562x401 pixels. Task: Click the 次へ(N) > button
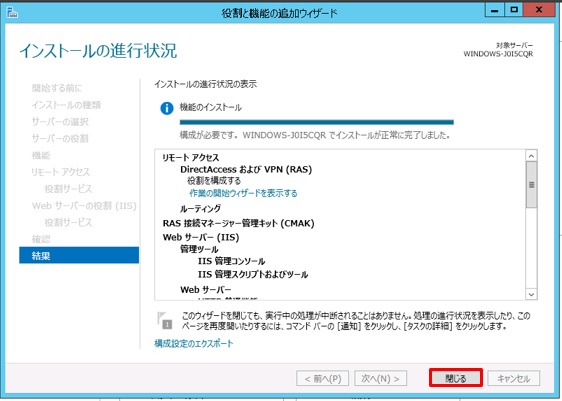click(x=380, y=378)
